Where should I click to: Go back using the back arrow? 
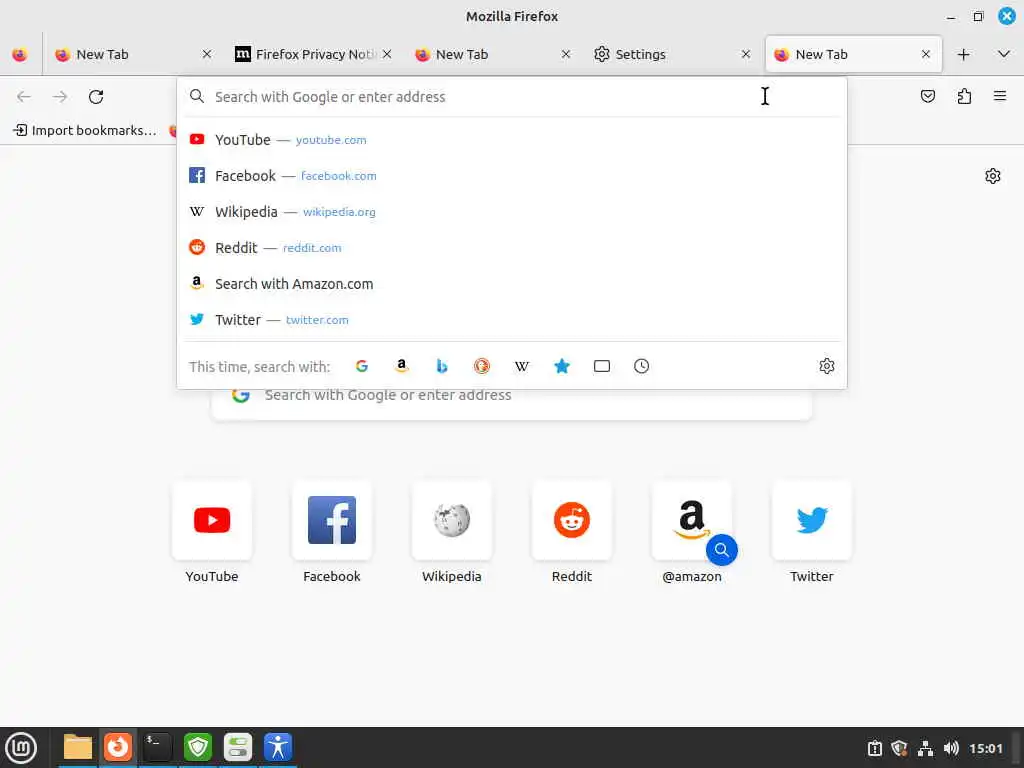point(24,97)
